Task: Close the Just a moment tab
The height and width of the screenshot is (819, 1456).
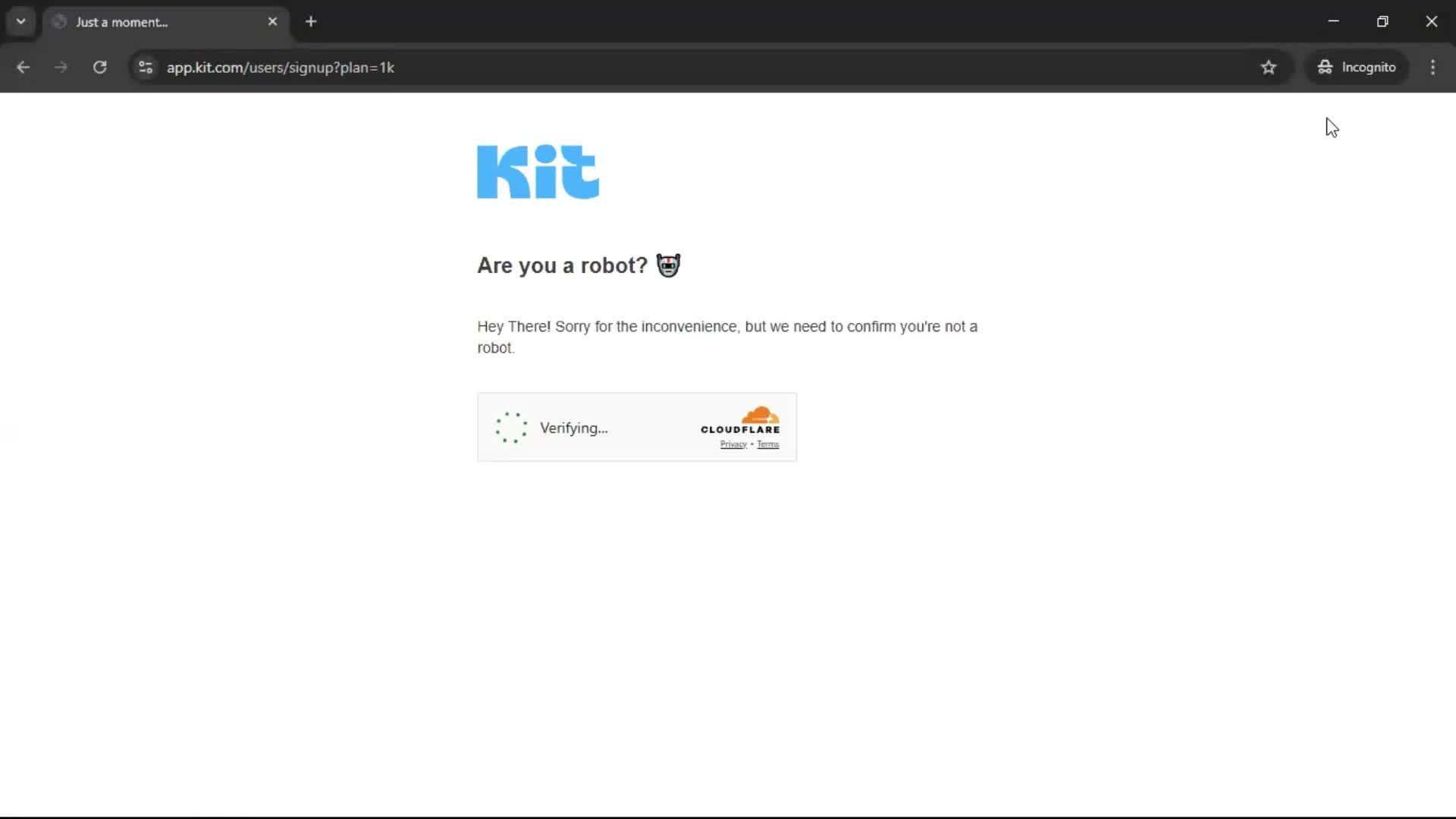Action: tap(272, 21)
